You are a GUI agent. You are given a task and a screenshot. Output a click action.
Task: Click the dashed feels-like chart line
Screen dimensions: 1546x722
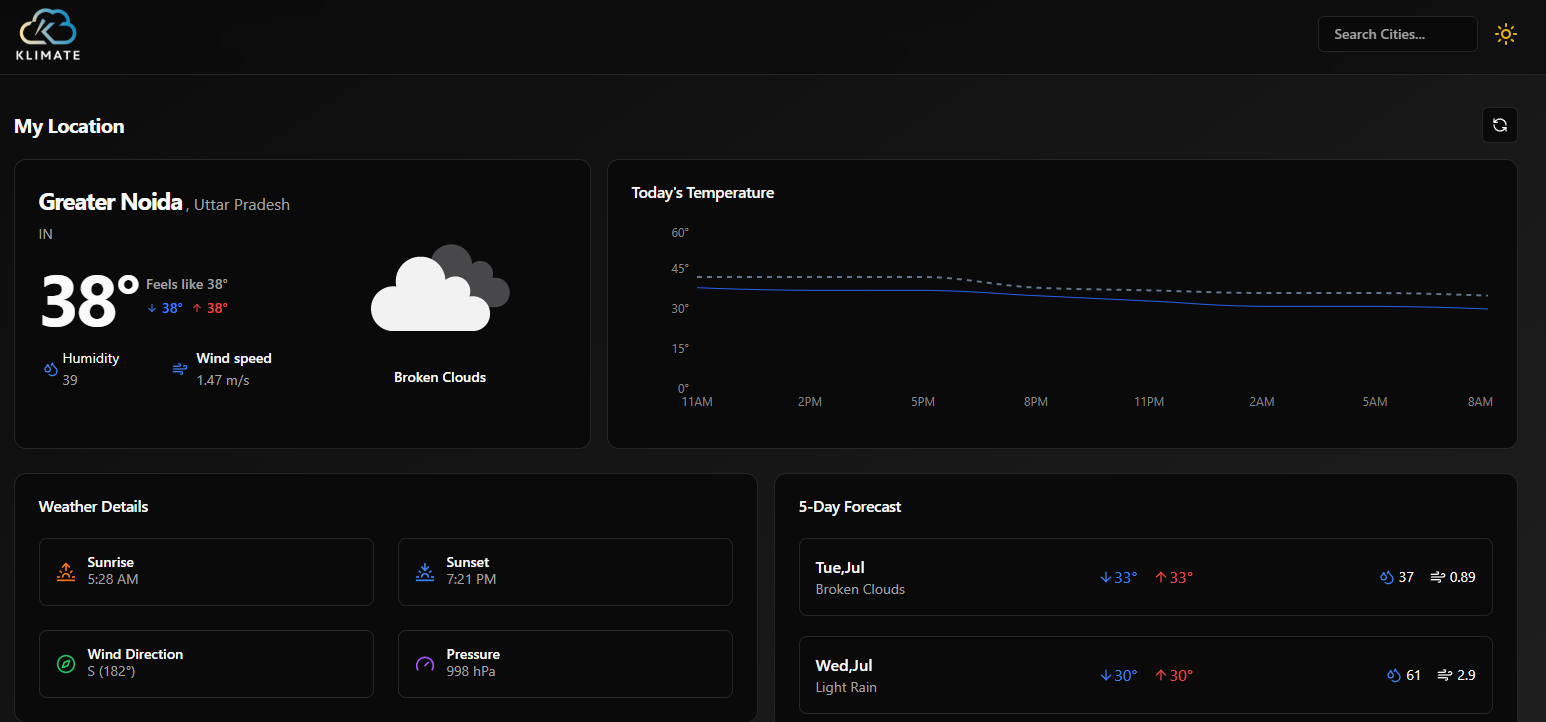click(1094, 286)
